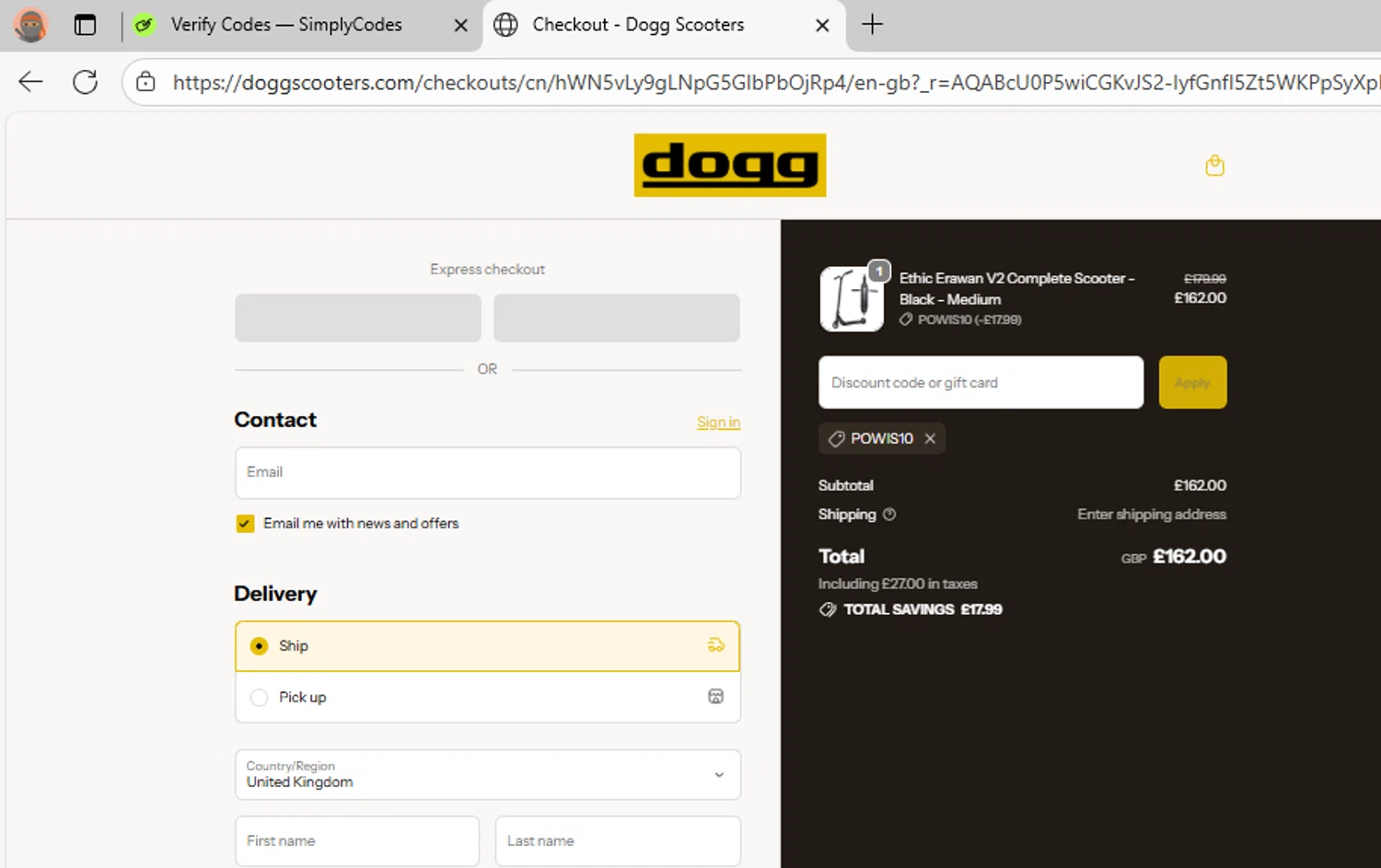Click the dogg store logo
1381x868 pixels.
point(729,166)
